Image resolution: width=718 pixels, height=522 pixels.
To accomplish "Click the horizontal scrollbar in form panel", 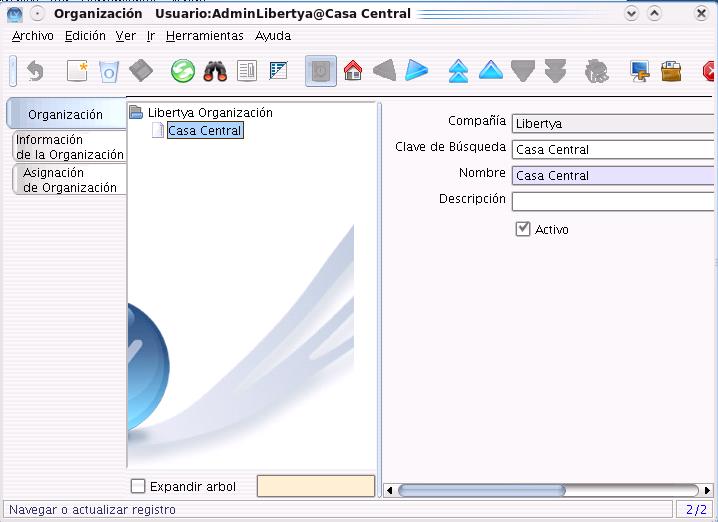I will 482,490.
